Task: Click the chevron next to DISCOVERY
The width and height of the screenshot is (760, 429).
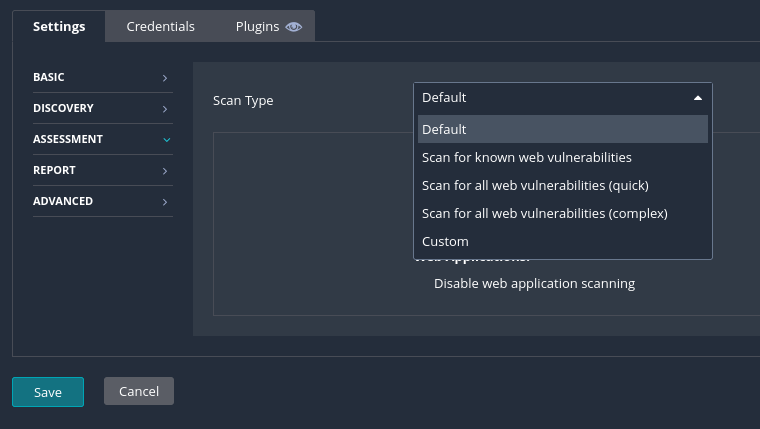Action: tap(165, 109)
